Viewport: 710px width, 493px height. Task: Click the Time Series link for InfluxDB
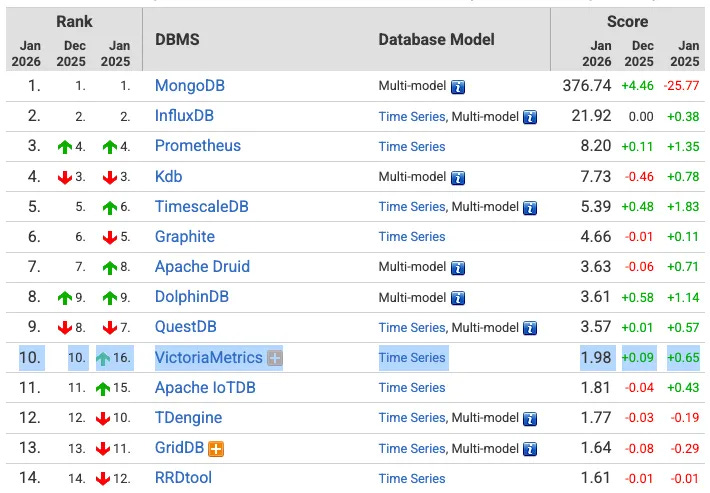411,117
